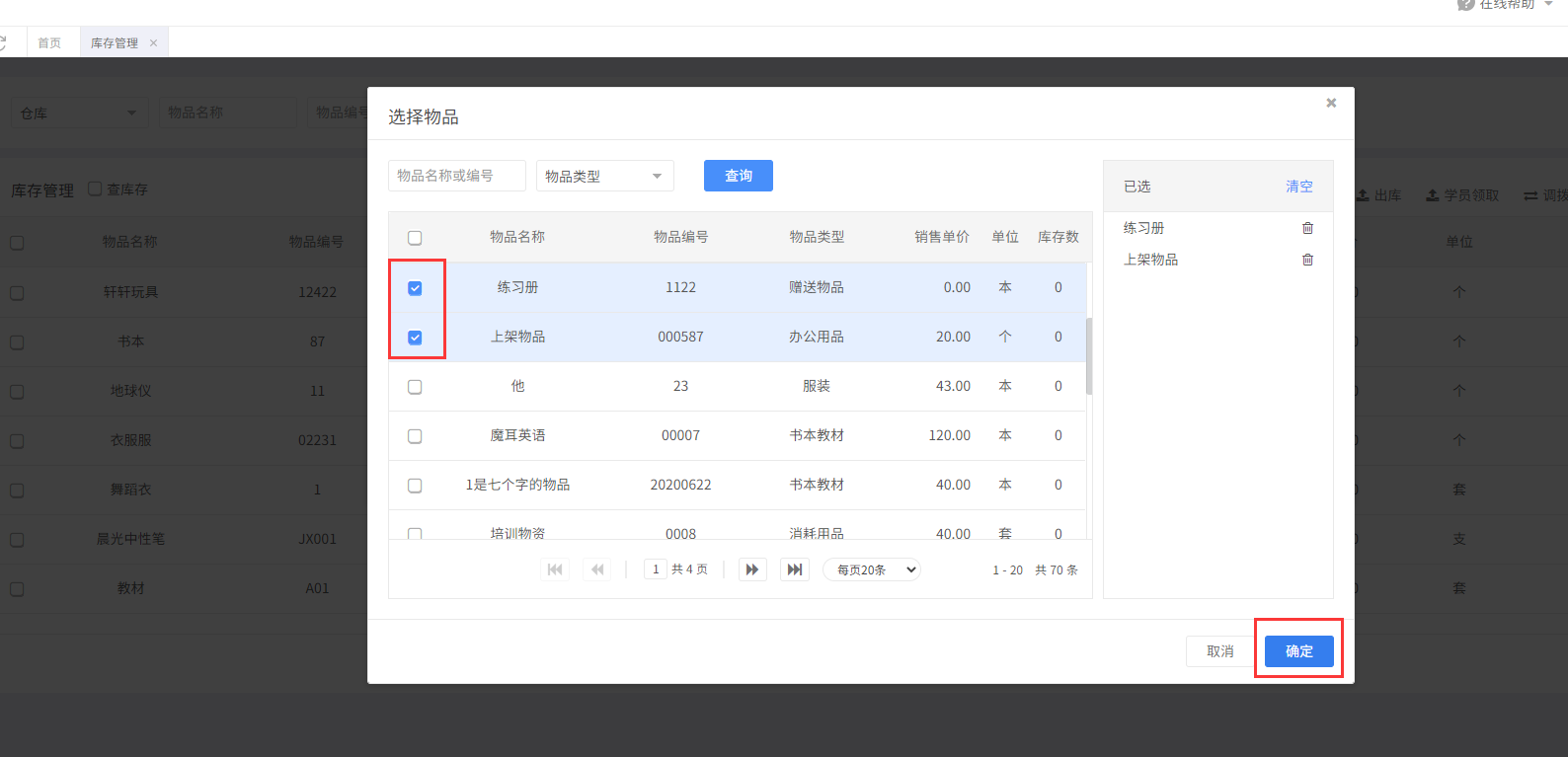
Task: Click the 服装 type cell
Action: tap(817, 386)
